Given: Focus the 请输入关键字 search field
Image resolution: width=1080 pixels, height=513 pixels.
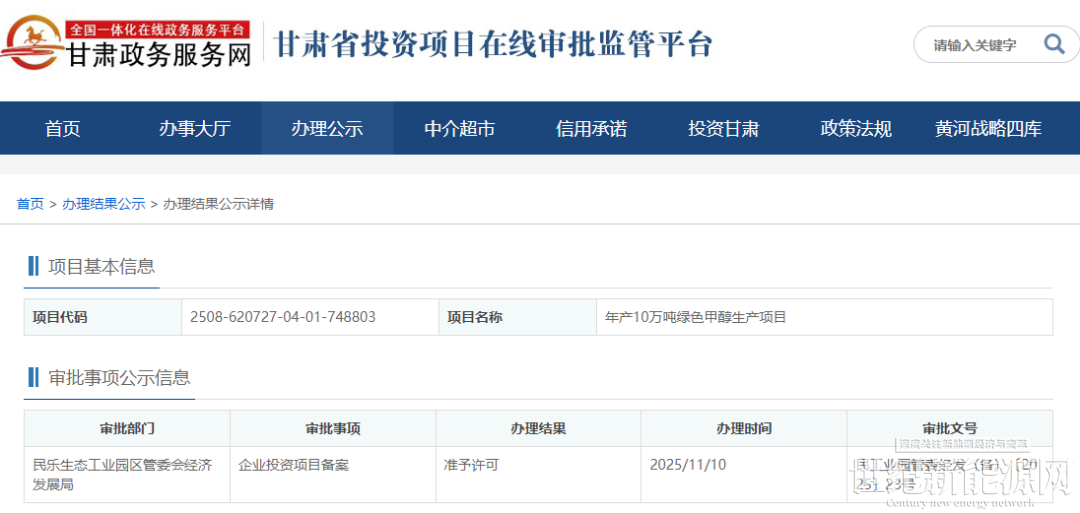Looking at the screenshot, I should tap(975, 45).
